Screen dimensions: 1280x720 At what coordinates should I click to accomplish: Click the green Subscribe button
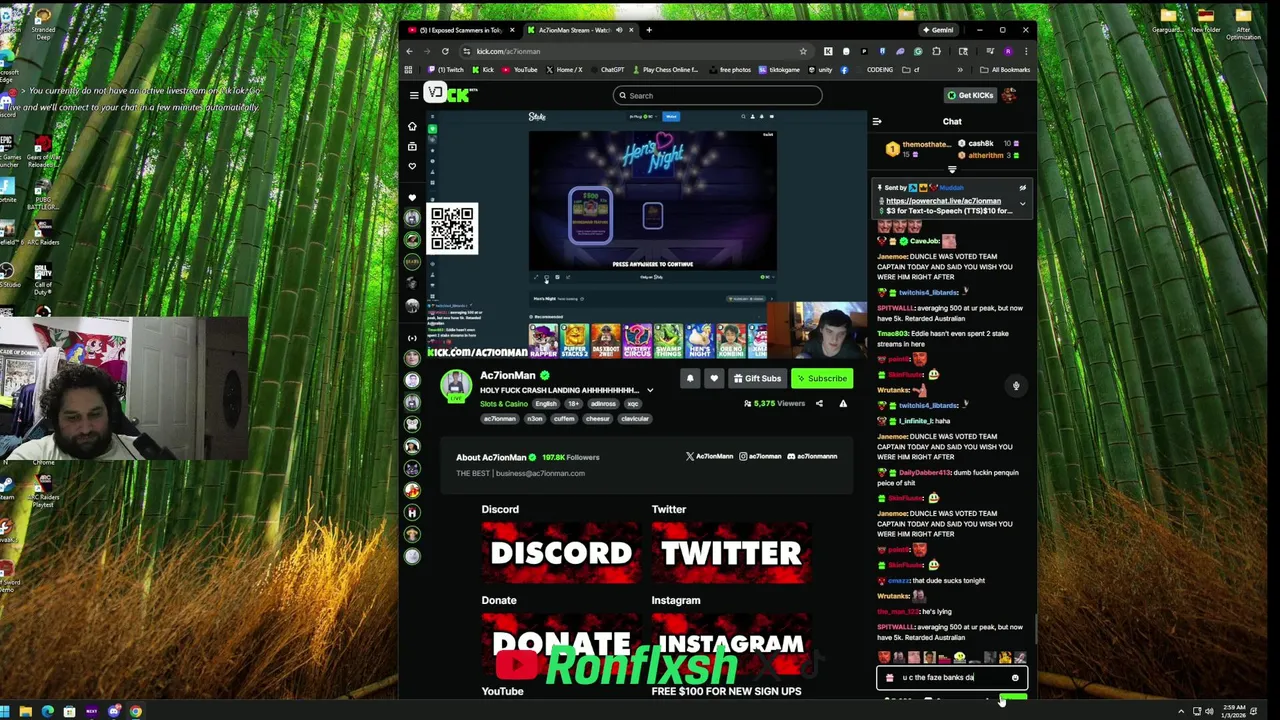click(822, 378)
